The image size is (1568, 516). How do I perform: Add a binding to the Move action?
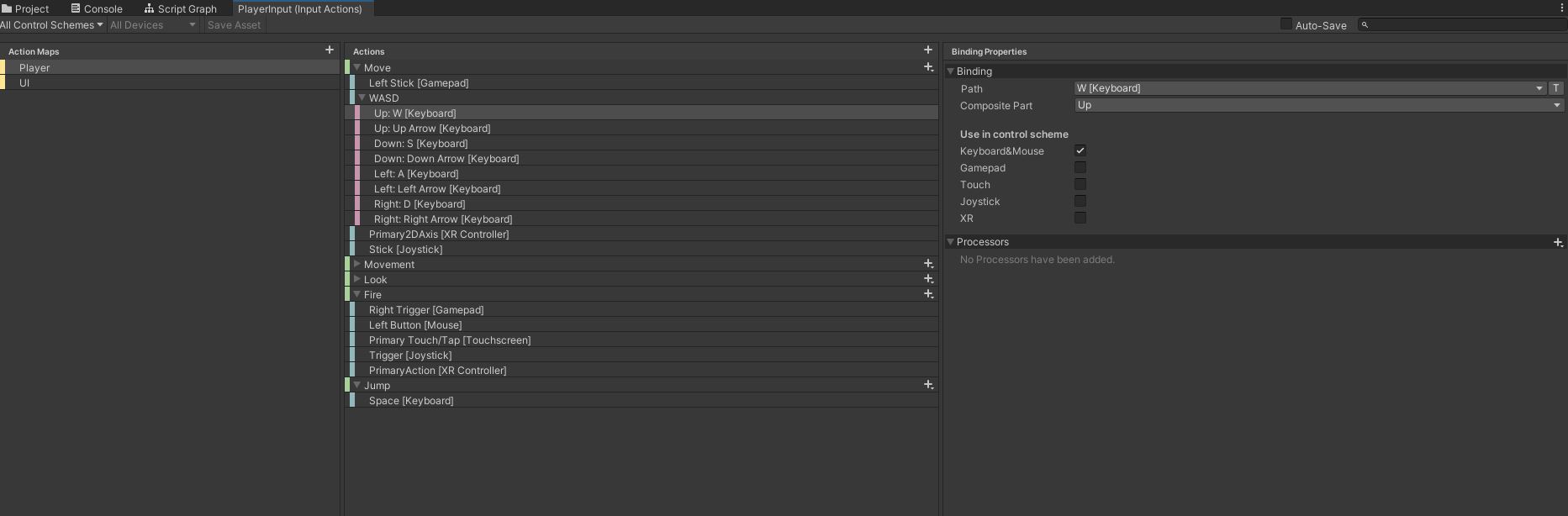(x=928, y=67)
